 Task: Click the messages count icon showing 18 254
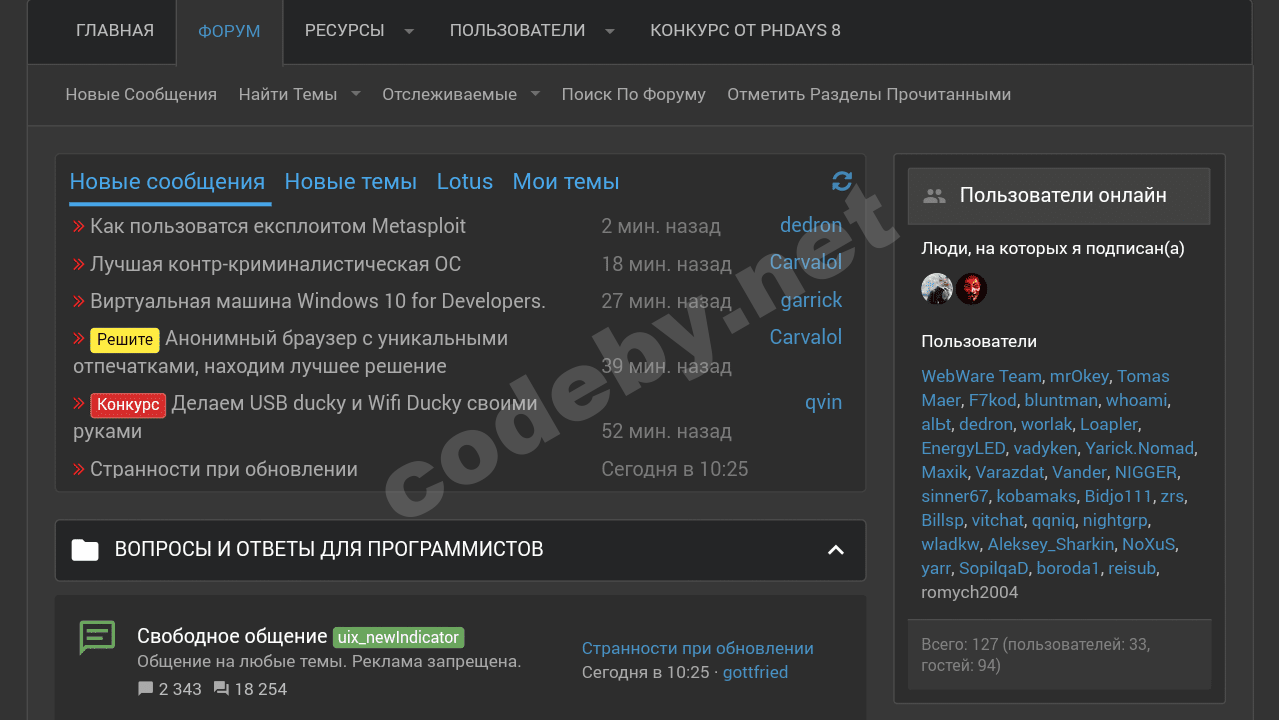coord(221,689)
